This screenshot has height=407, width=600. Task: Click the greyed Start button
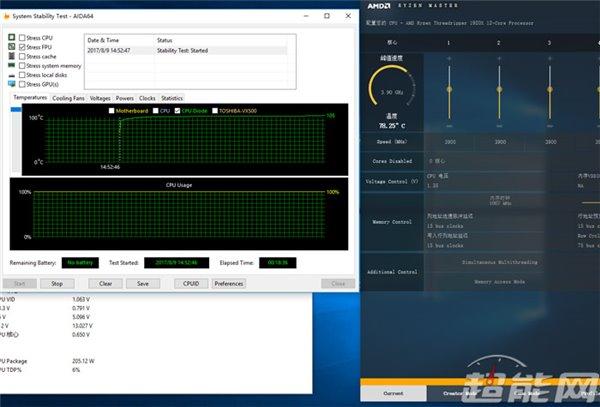(20, 283)
